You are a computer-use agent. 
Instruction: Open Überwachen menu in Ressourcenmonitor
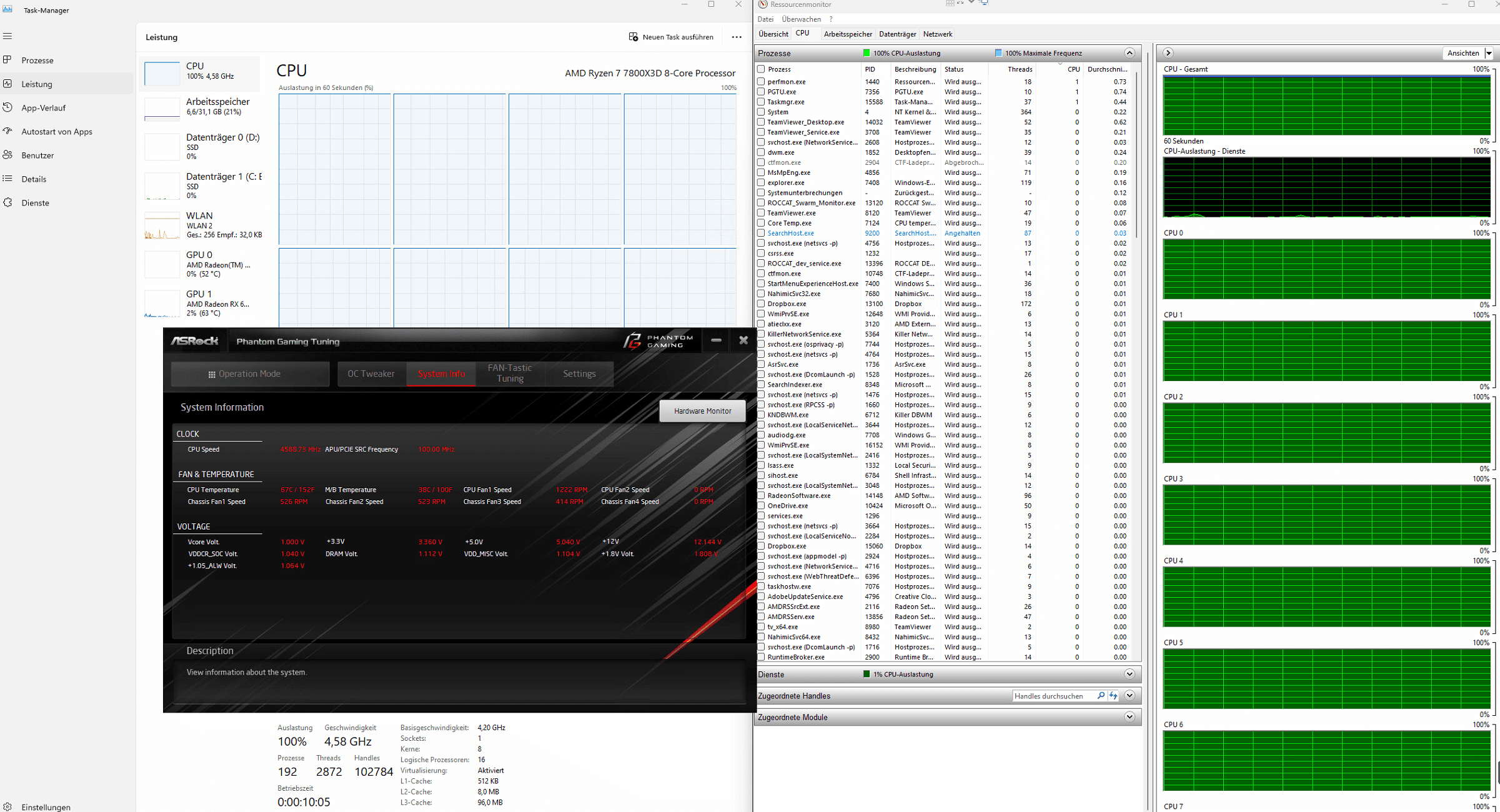click(x=801, y=19)
